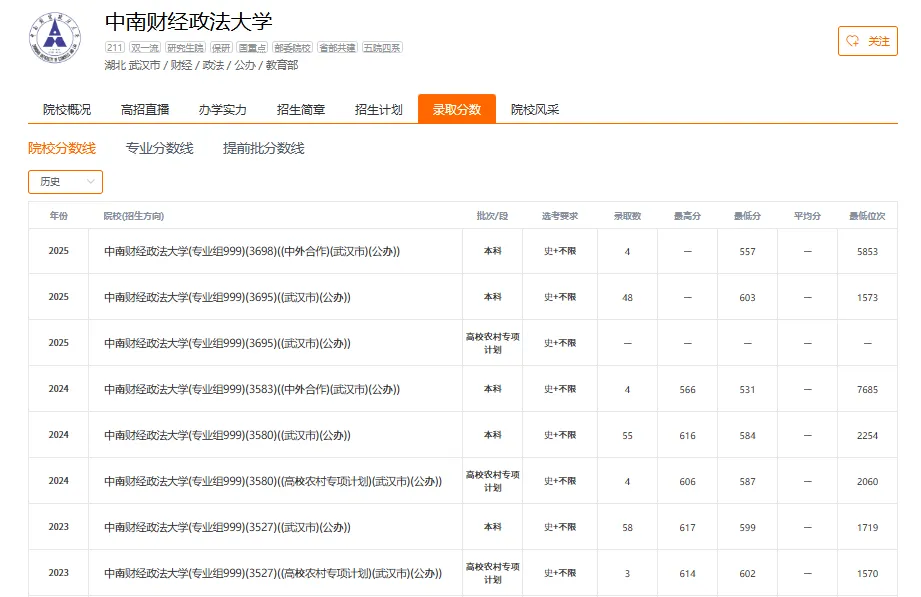Click the 湖北 武汉市 location line
Image resolution: width=921 pixels, height=597 pixels.
[201, 65]
